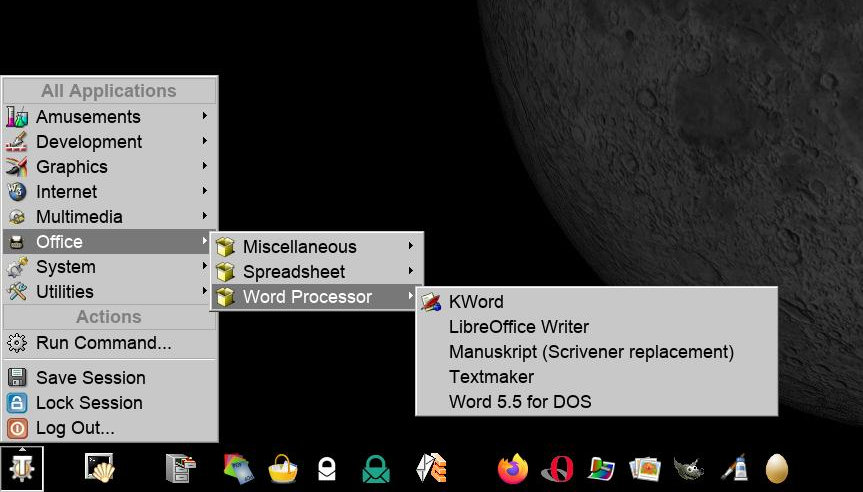Image resolution: width=863 pixels, height=492 pixels.
Task: Choose Run Command... from Actions
Action: (x=110, y=343)
